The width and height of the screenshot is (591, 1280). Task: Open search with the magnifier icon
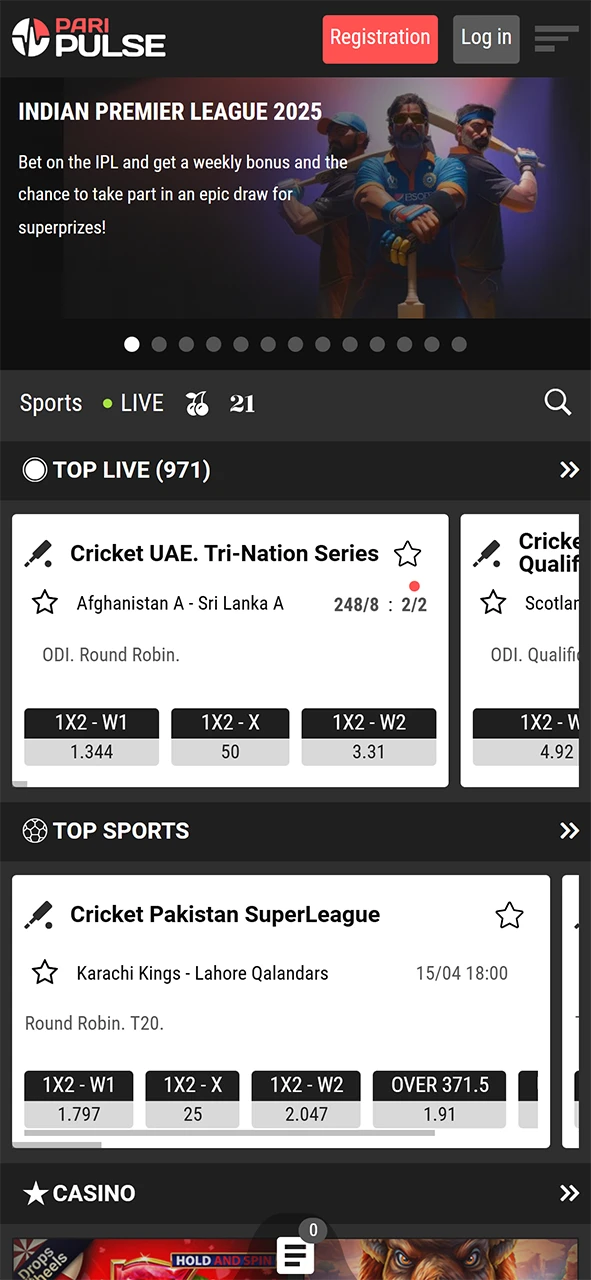(x=557, y=402)
